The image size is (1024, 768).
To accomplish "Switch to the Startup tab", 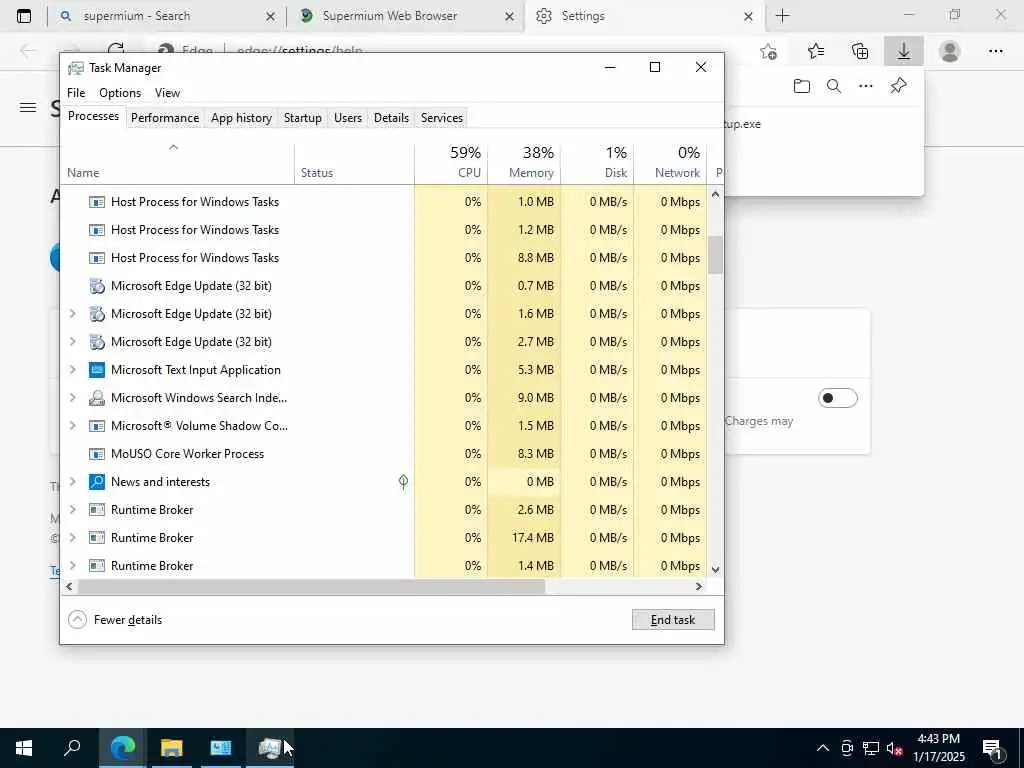I will click(302, 118).
